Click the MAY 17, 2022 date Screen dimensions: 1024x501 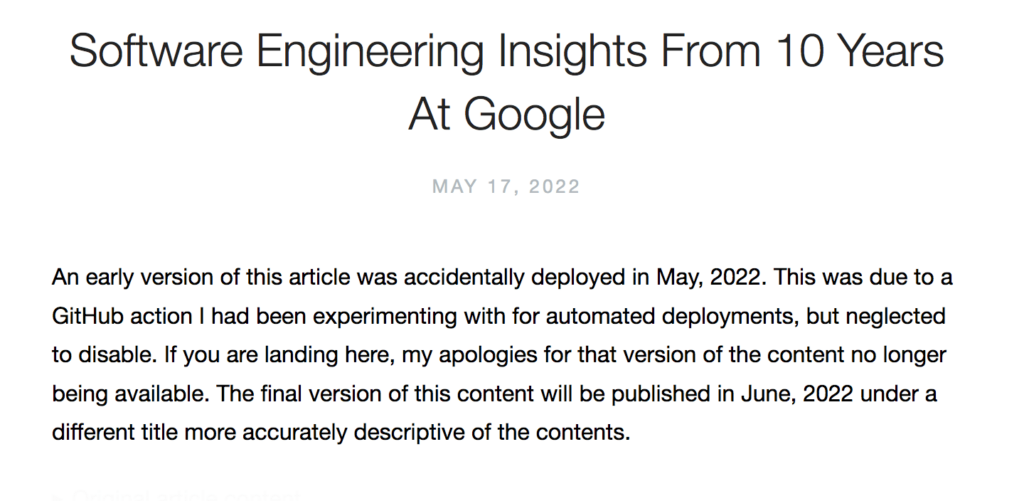tap(506, 187)
